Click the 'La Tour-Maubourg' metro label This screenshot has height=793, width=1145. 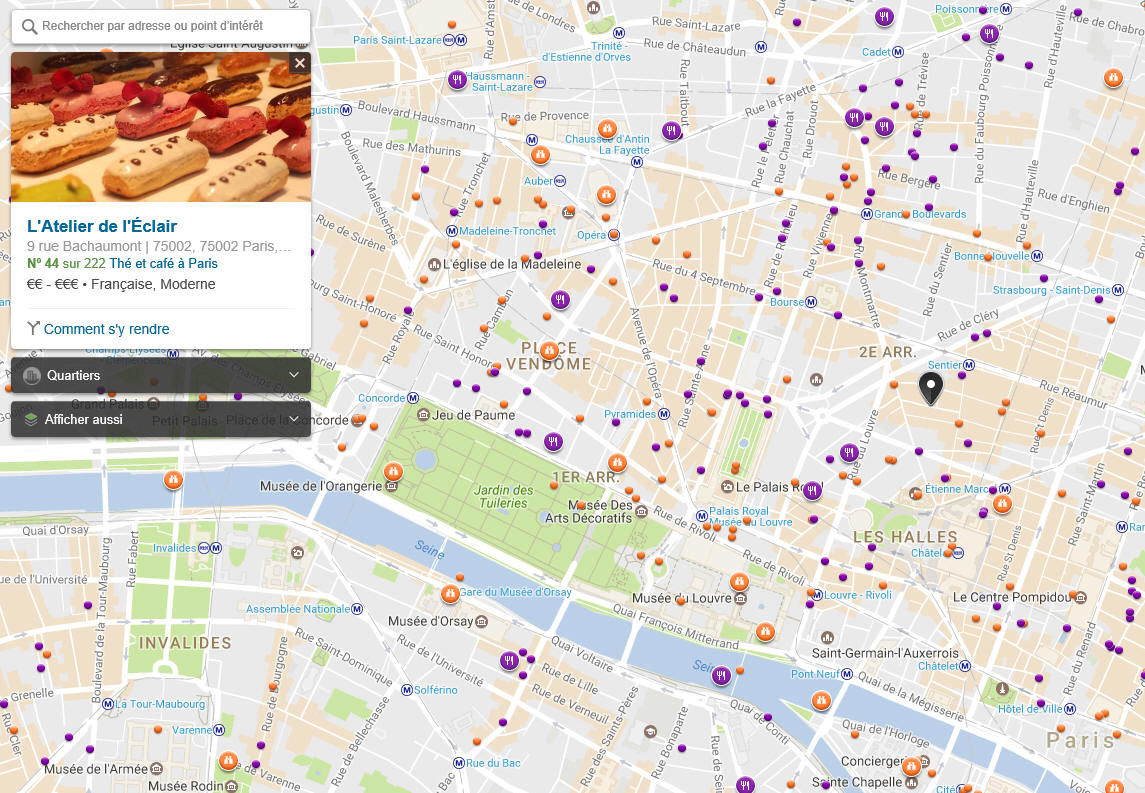click(x=160, y=704)
